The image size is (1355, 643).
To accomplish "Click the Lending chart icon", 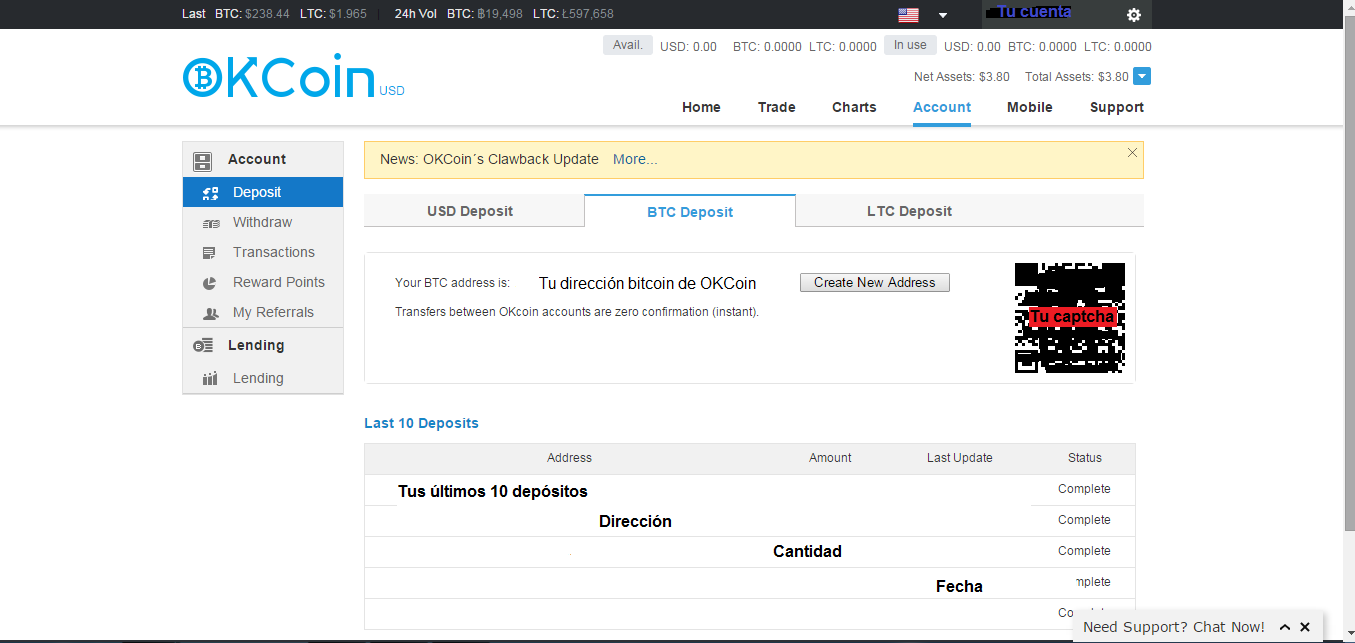I will [x=210, y=379].
